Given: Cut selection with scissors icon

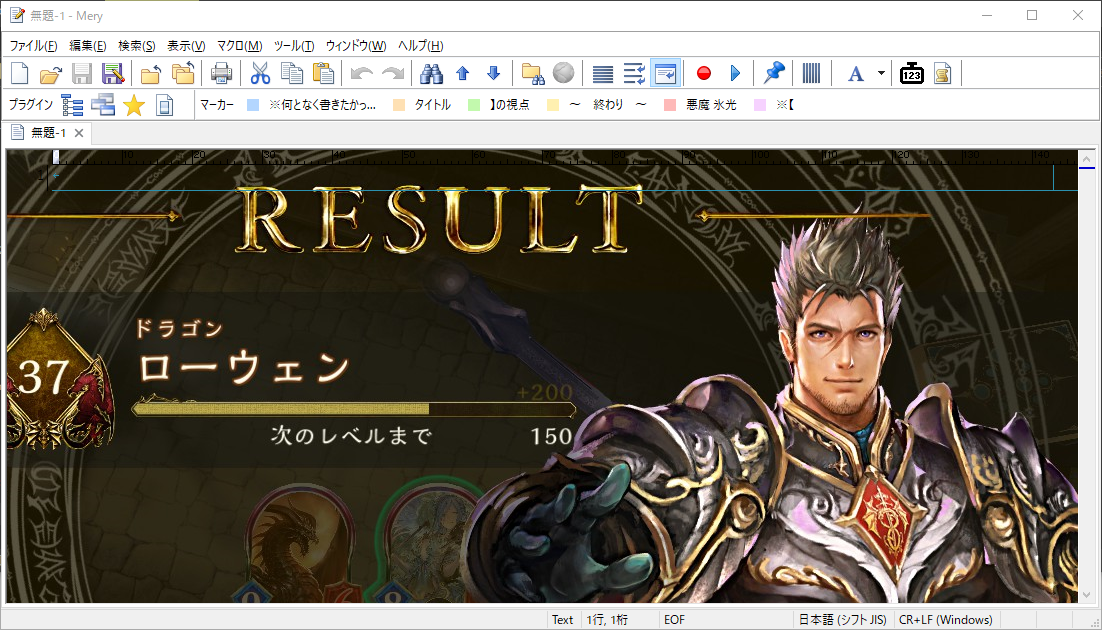Looking at the screenshot, I should 260,73.
